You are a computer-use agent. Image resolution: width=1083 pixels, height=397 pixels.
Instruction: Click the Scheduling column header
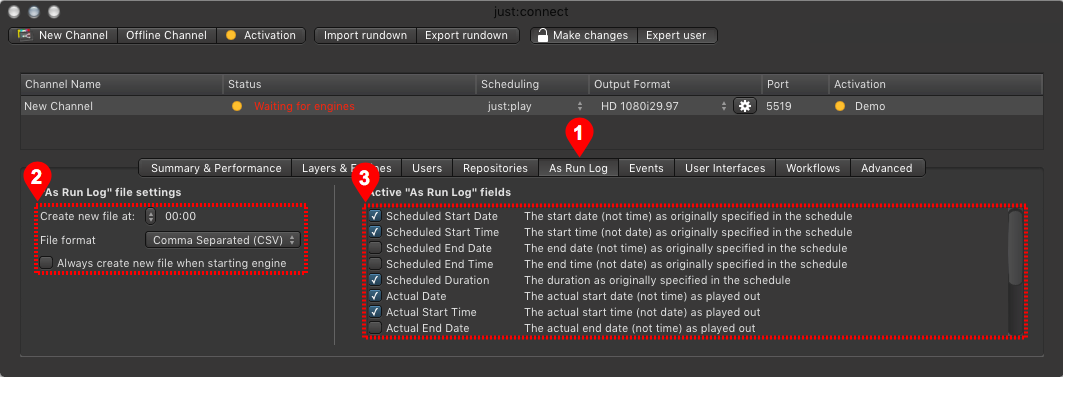533,84
